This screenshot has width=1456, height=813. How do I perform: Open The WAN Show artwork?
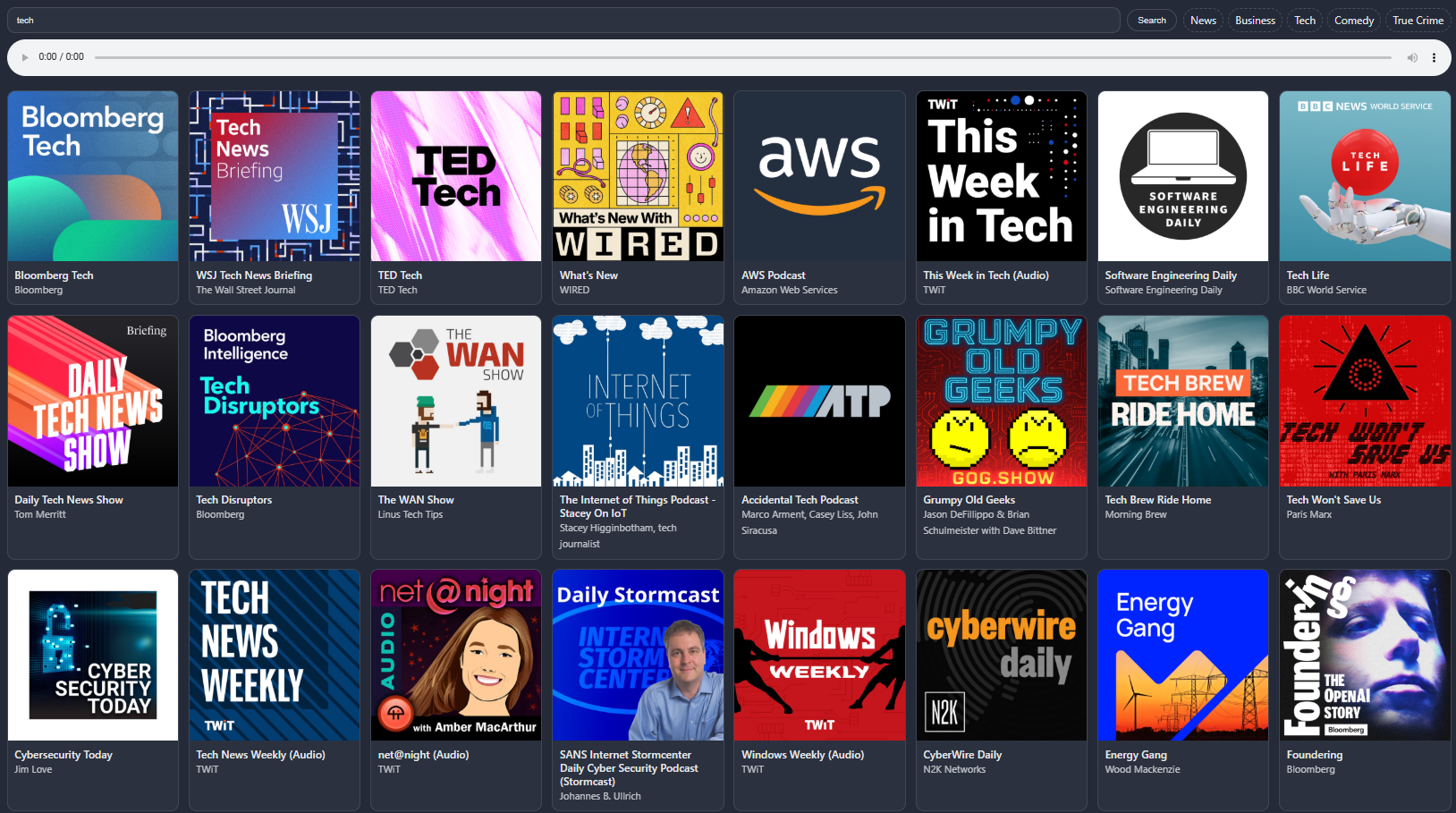[x=456, y=401]
